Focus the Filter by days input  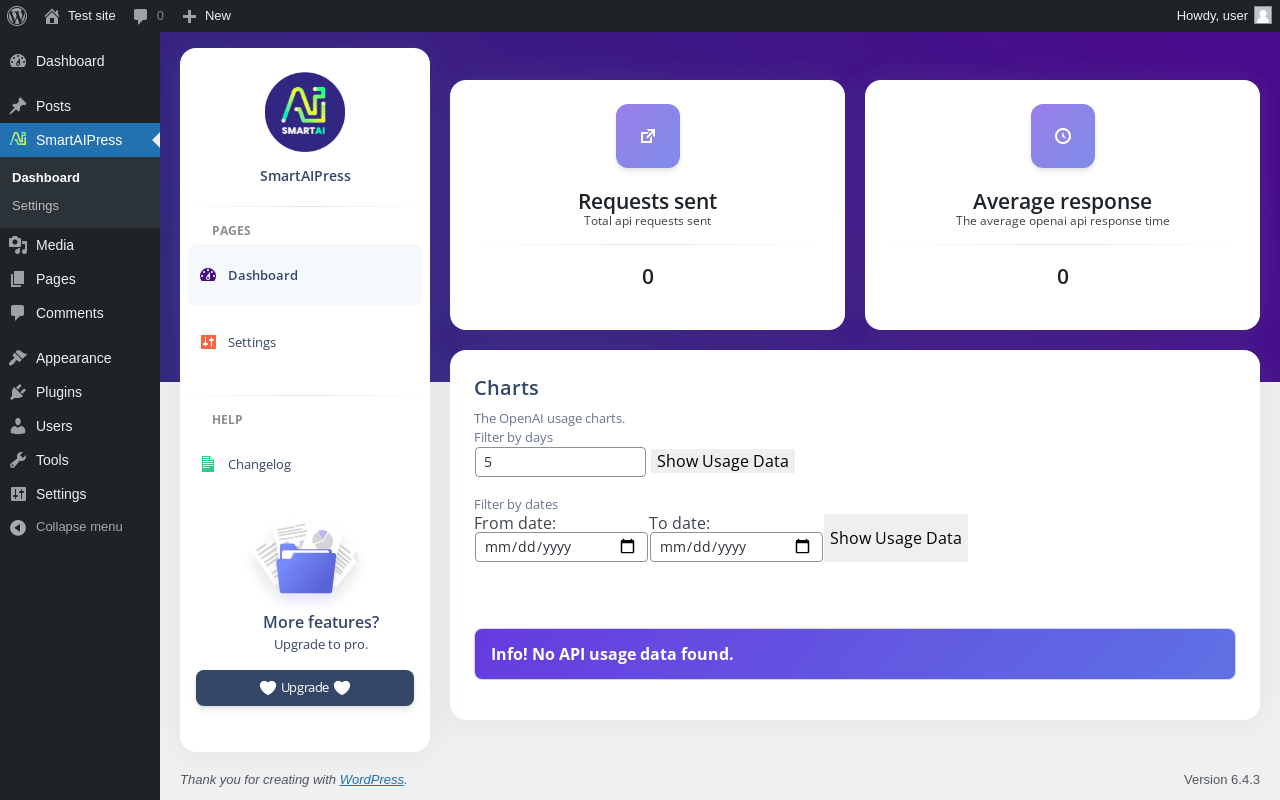coord(560,462)
